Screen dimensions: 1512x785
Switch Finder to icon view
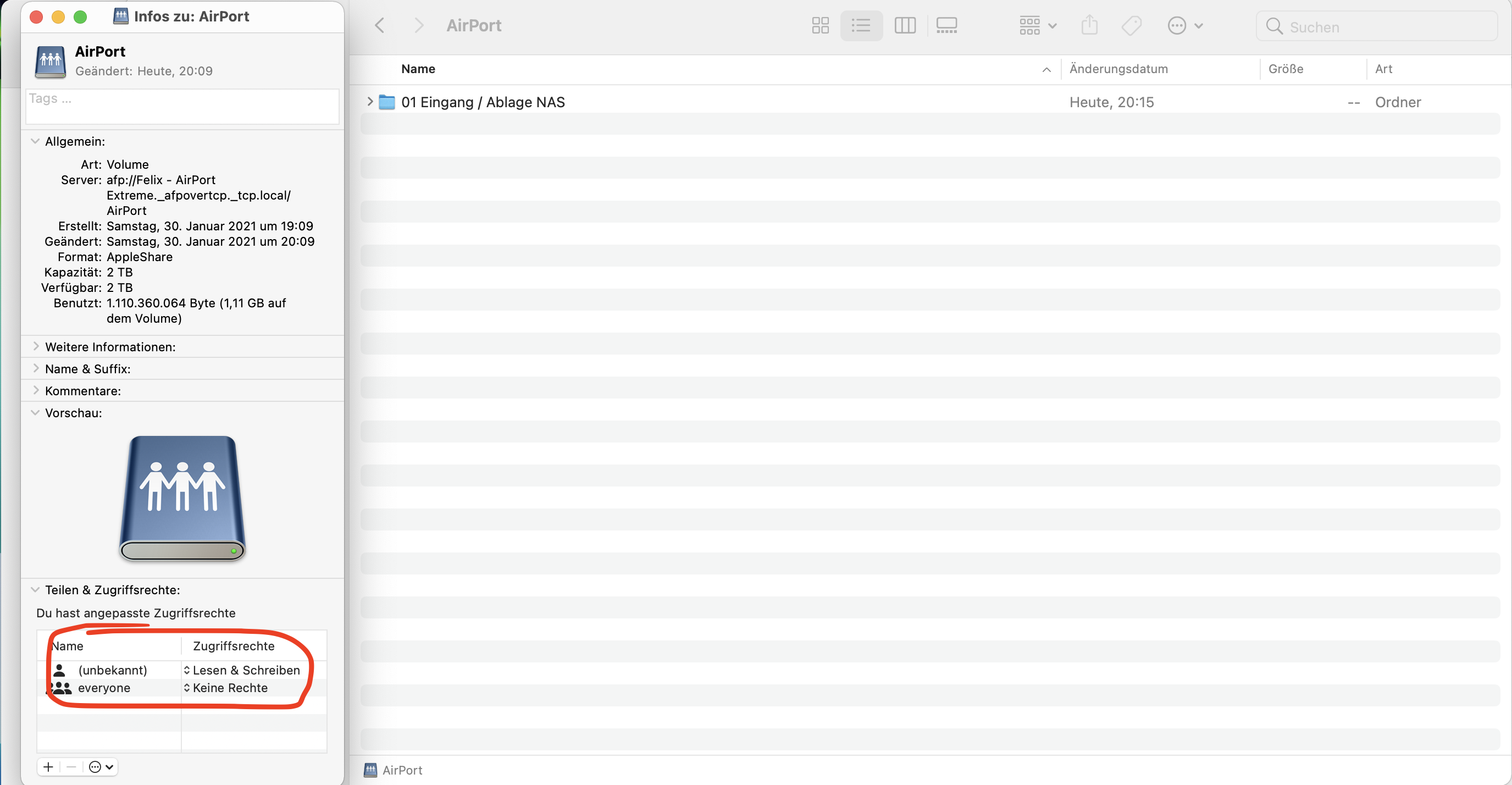(820, 26)
